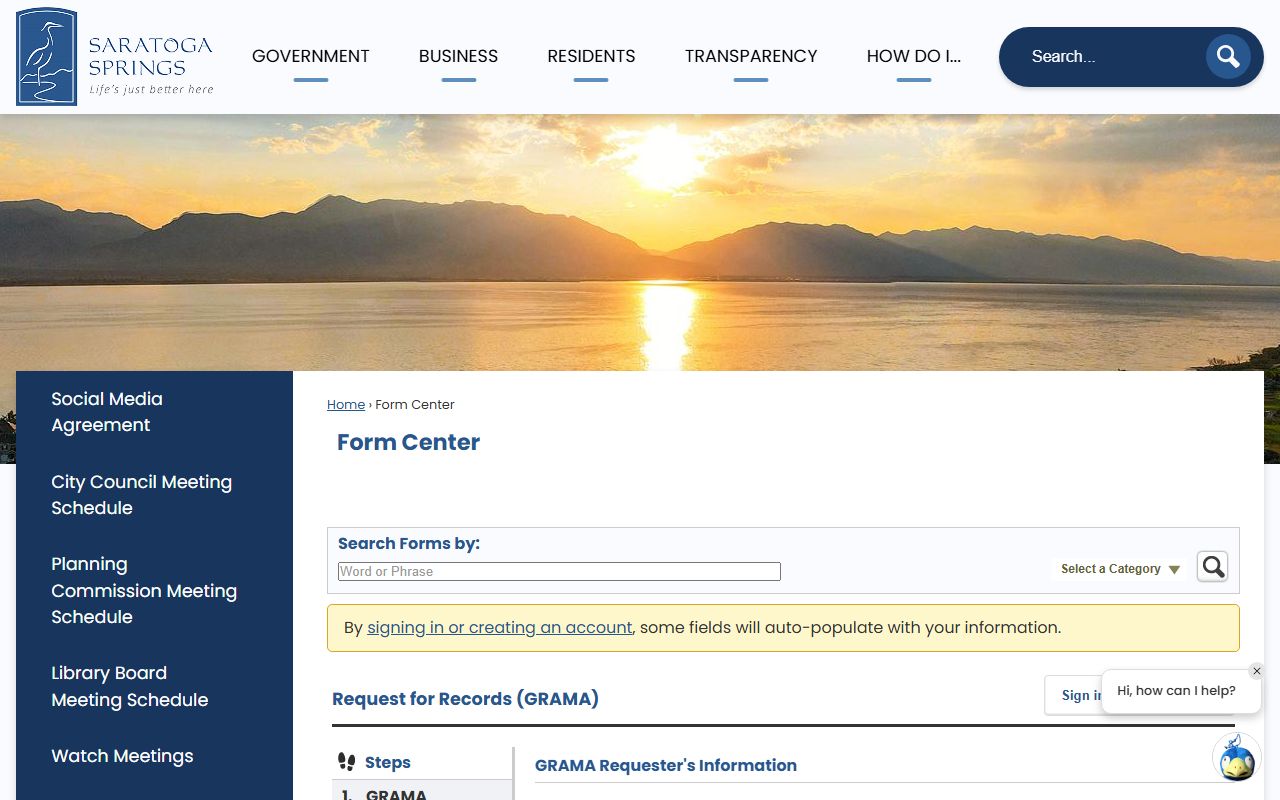Expand the Select a Category dropdown
The image size is (1280, 800).
pyautogui.click(x=1120, y=569)
